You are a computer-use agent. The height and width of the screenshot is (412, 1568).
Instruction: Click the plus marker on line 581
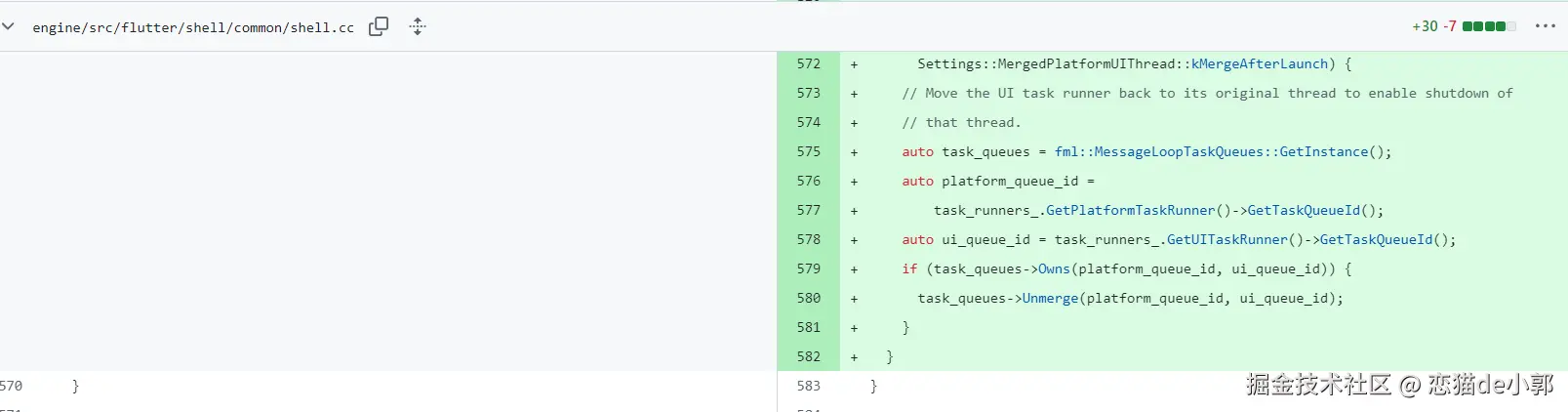click(x=854, y=327)
